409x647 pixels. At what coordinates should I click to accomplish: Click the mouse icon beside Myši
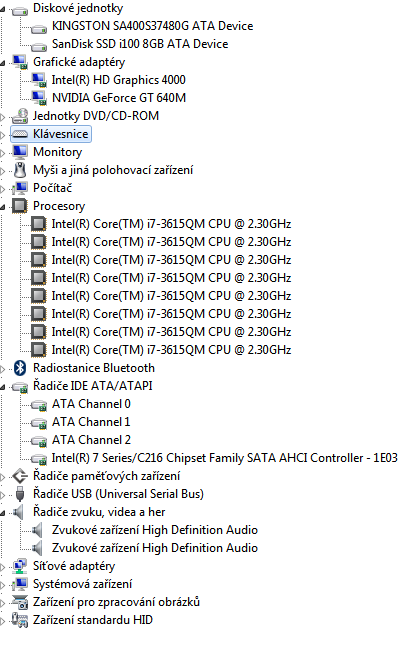click(19, 170)
